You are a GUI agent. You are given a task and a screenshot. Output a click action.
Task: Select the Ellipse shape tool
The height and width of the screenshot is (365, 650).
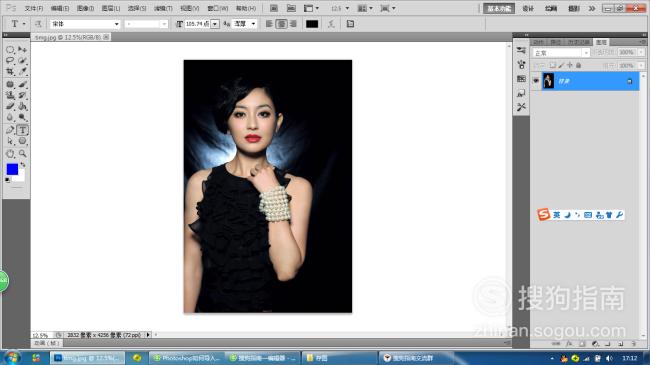pos(22,141)
